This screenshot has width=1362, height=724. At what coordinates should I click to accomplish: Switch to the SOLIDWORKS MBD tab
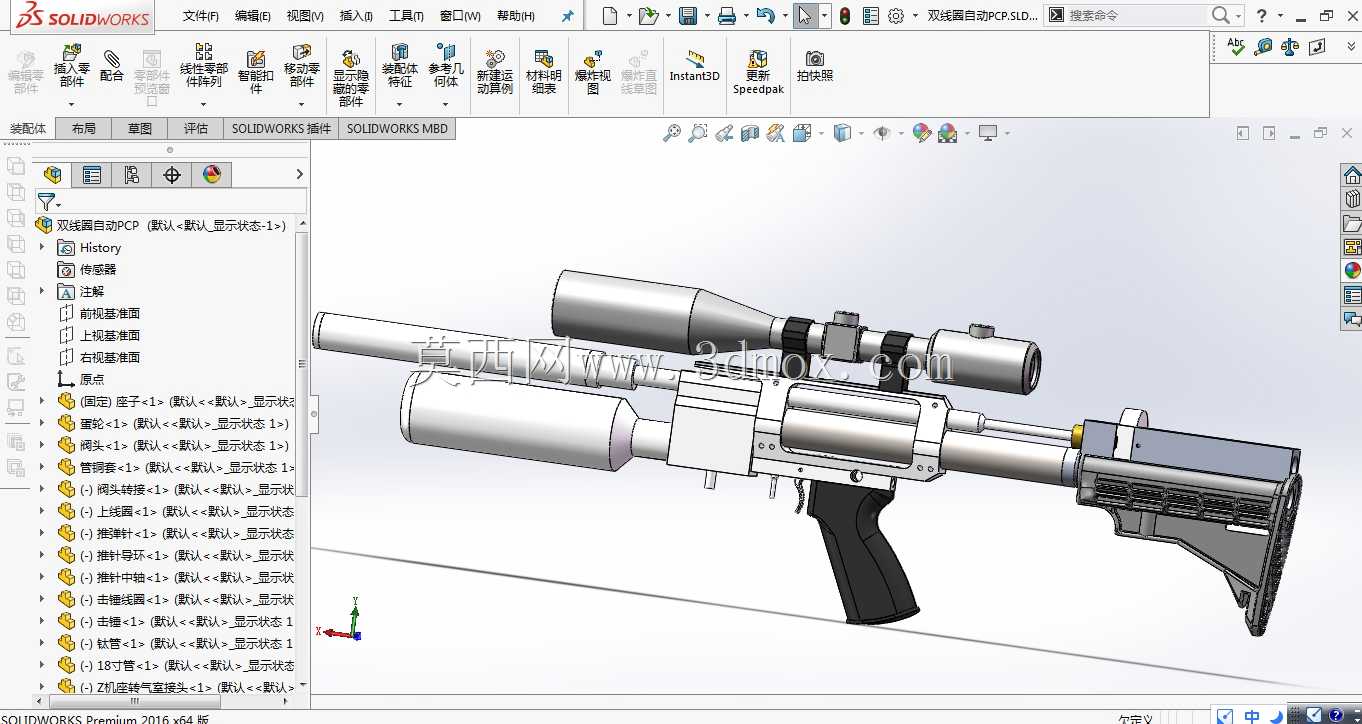pyautogui.click(x=398, y=128)
